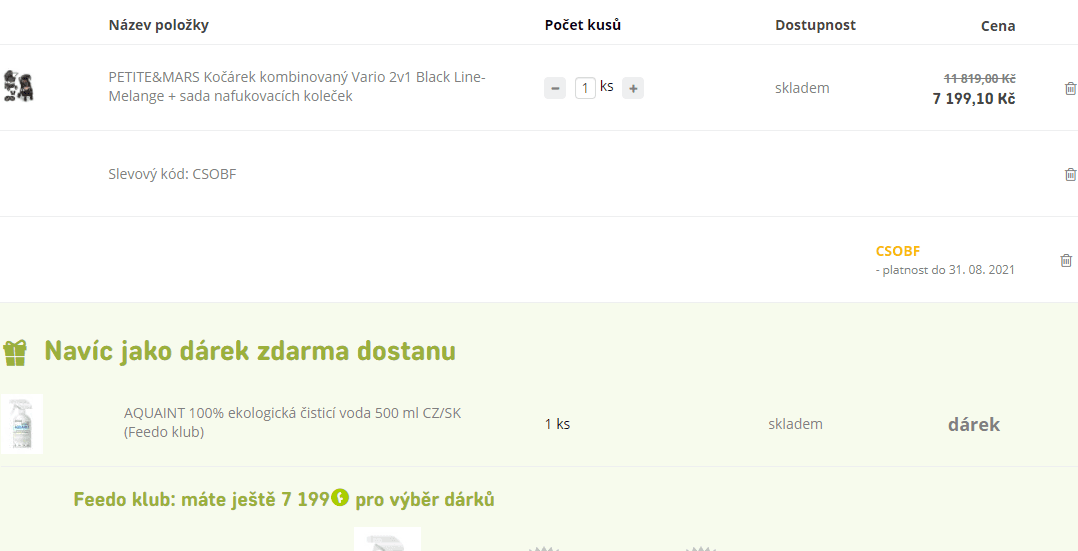Click the discounted price 7 199,10 Kč
The height and width of the screenshot is (551, 1078).
click(x=974, y=98)
